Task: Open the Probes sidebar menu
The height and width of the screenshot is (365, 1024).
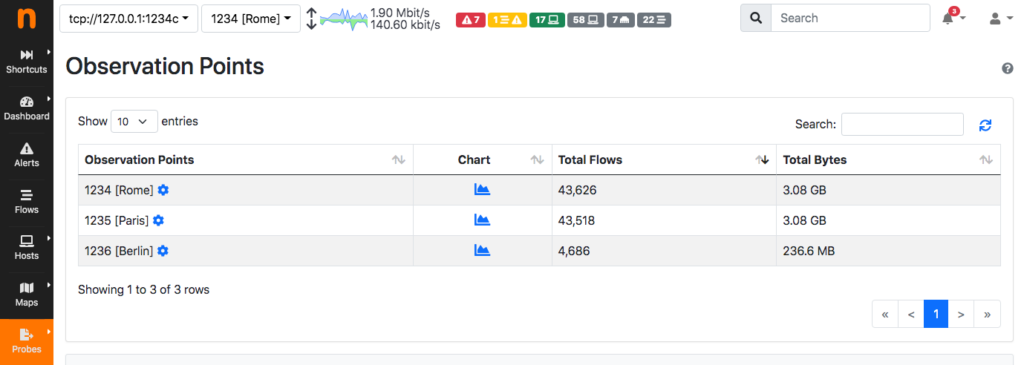Action: click(x=27, y=341)
